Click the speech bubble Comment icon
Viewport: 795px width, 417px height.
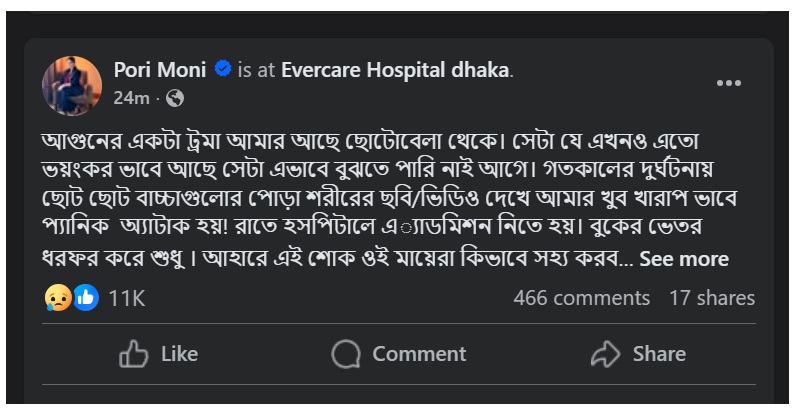pyautogui.click(x=346, y=354)
